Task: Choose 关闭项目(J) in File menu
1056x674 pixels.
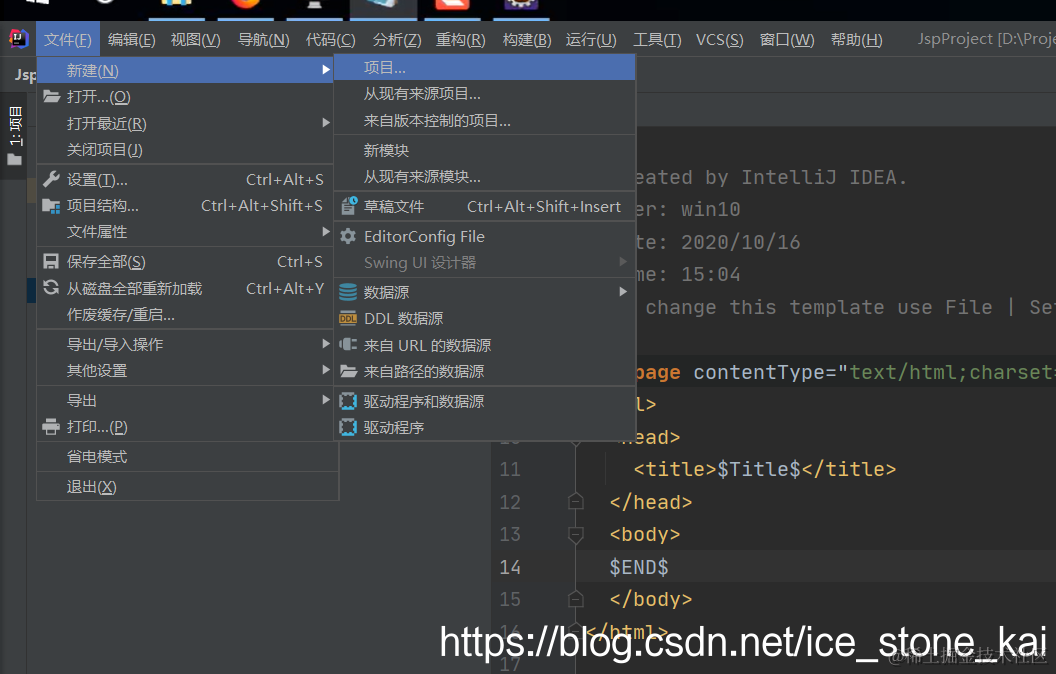Action: (185, 149)
